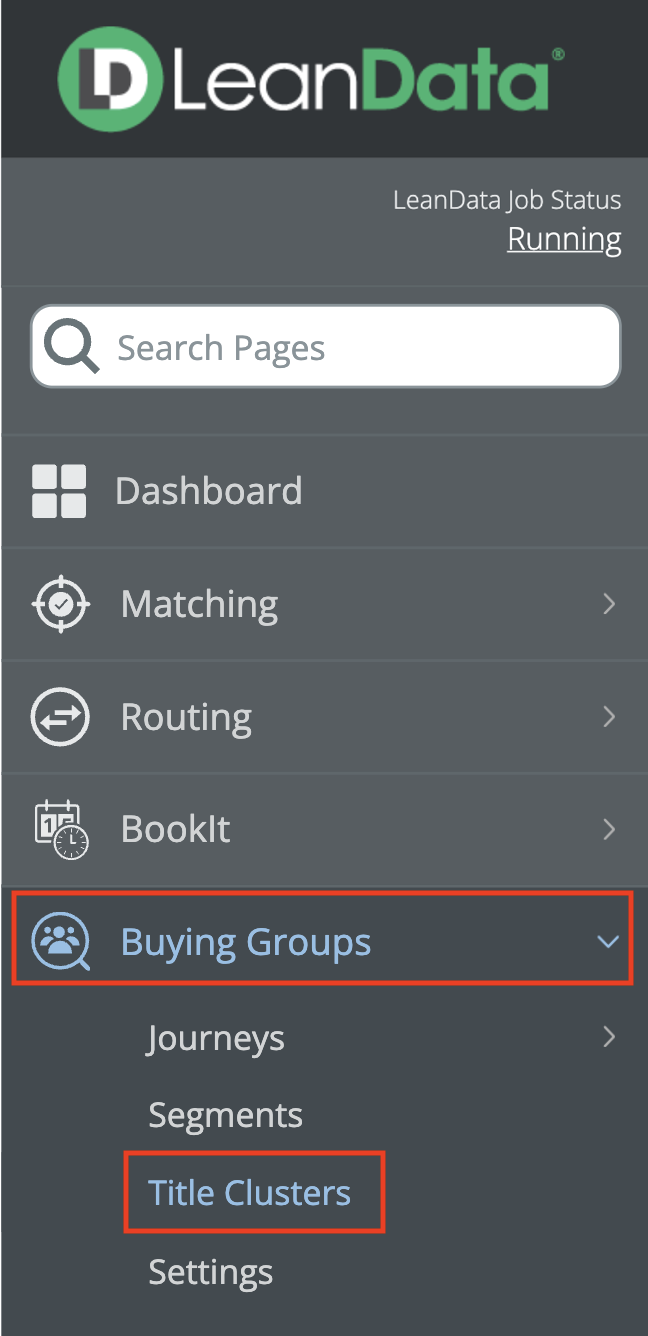This screenshot has width=648, height=1336.
Task: Expand the Routing submenu chevron
Action: click(608, 717)
